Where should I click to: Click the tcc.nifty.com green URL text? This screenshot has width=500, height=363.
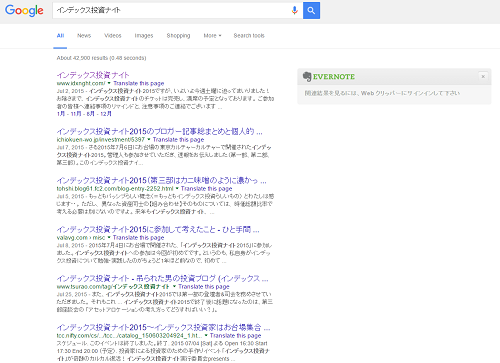tap(129, 336)
